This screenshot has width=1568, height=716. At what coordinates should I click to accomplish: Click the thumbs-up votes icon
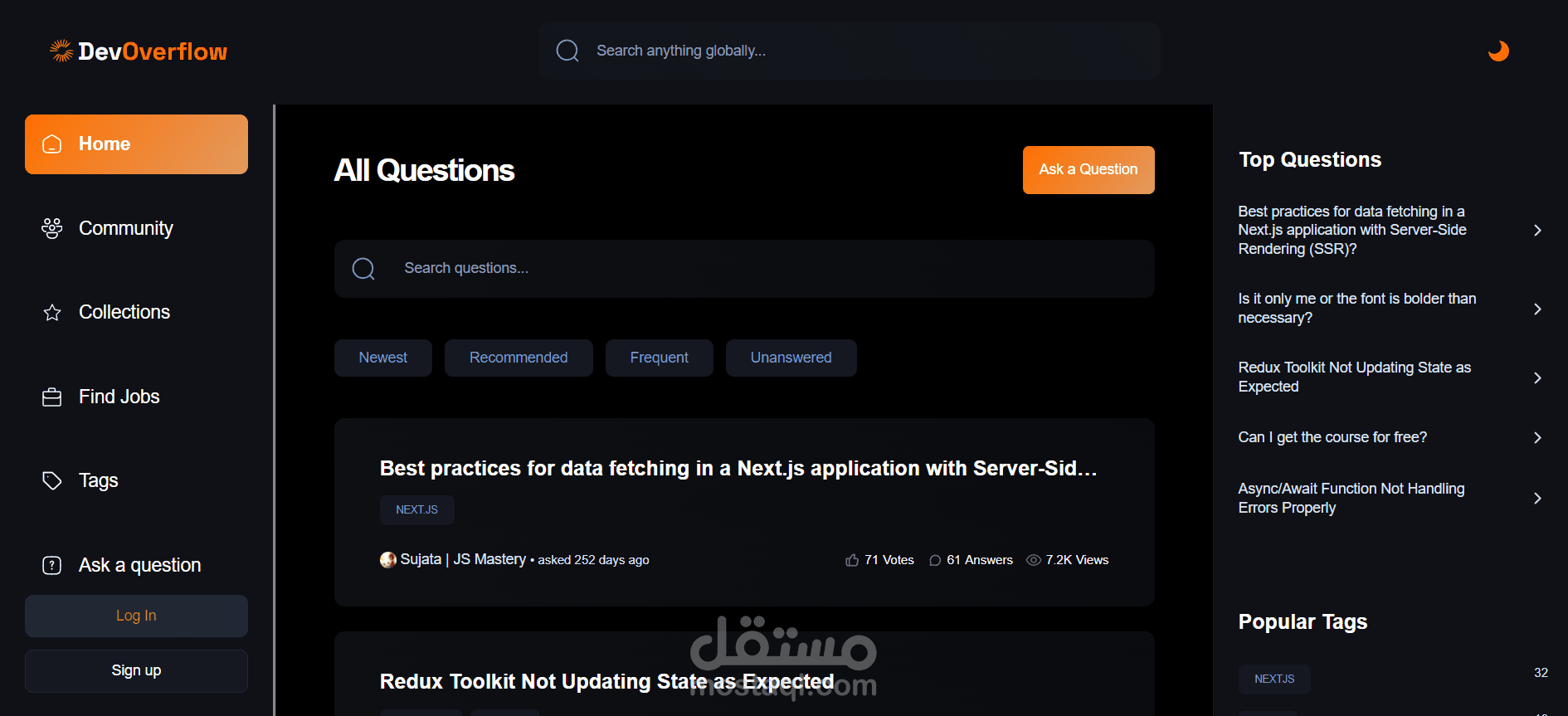(852, 560)
